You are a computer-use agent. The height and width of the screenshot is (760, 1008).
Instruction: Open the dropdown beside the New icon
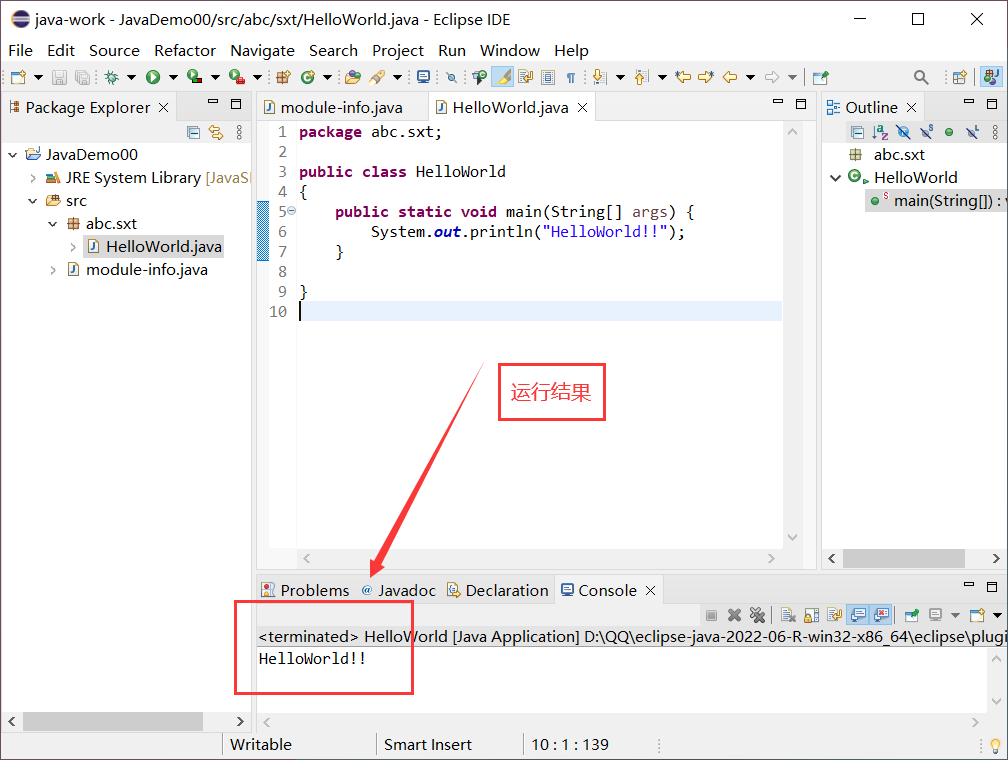(38, 78)
